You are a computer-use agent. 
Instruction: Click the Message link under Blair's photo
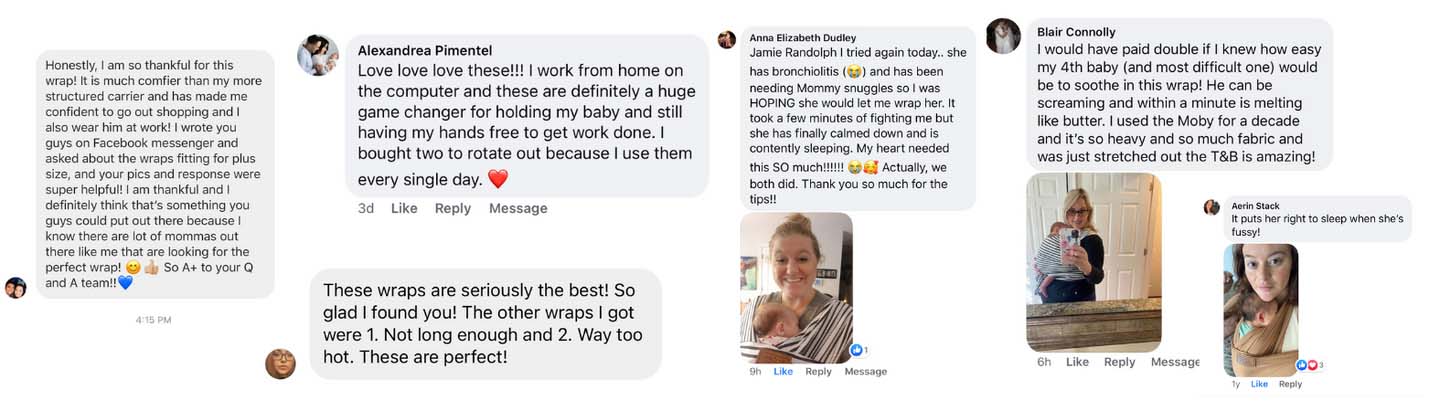(x=1174, y=362)
